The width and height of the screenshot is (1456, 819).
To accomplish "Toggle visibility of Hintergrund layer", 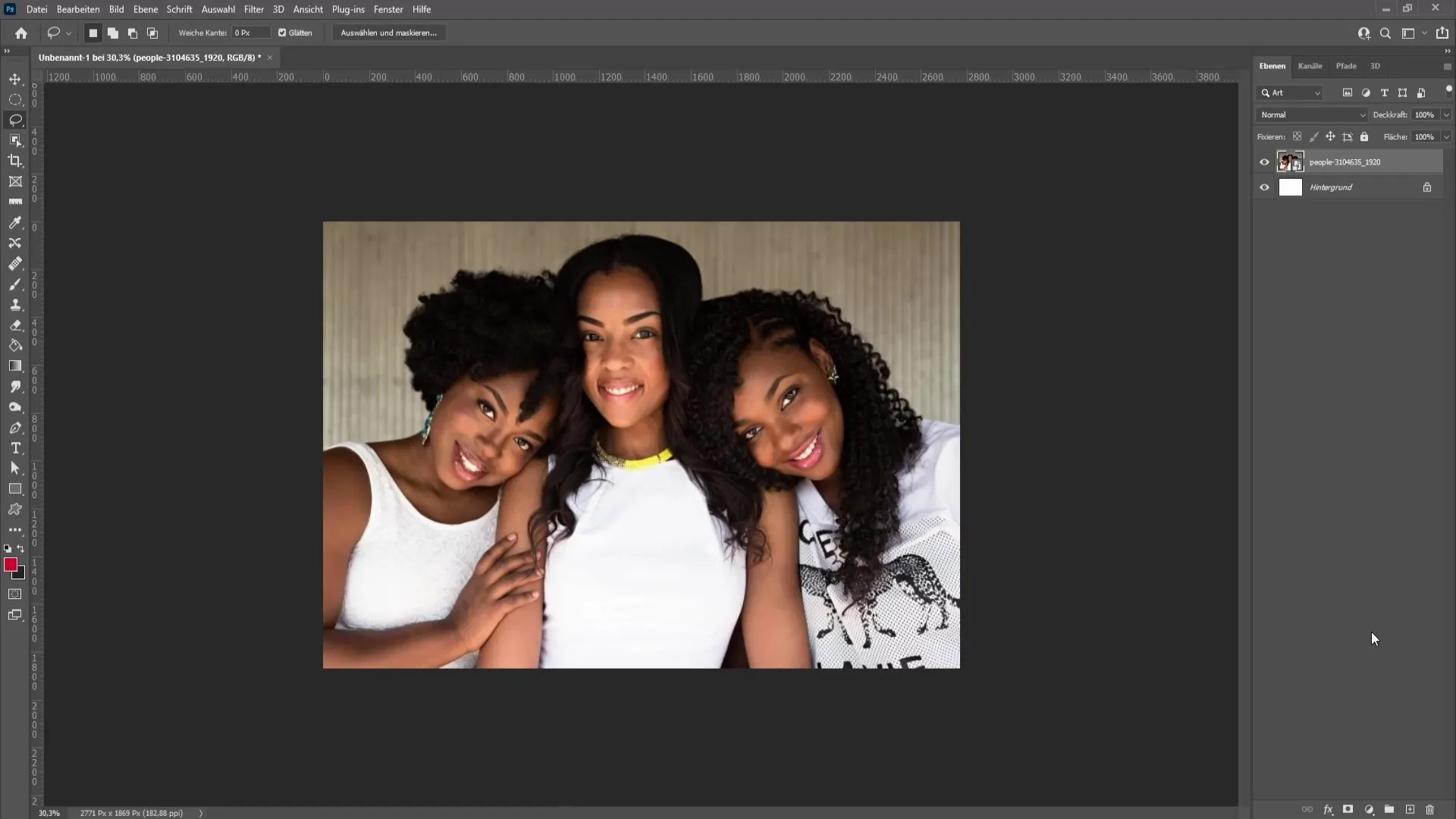I will (x=1265, y=188).
